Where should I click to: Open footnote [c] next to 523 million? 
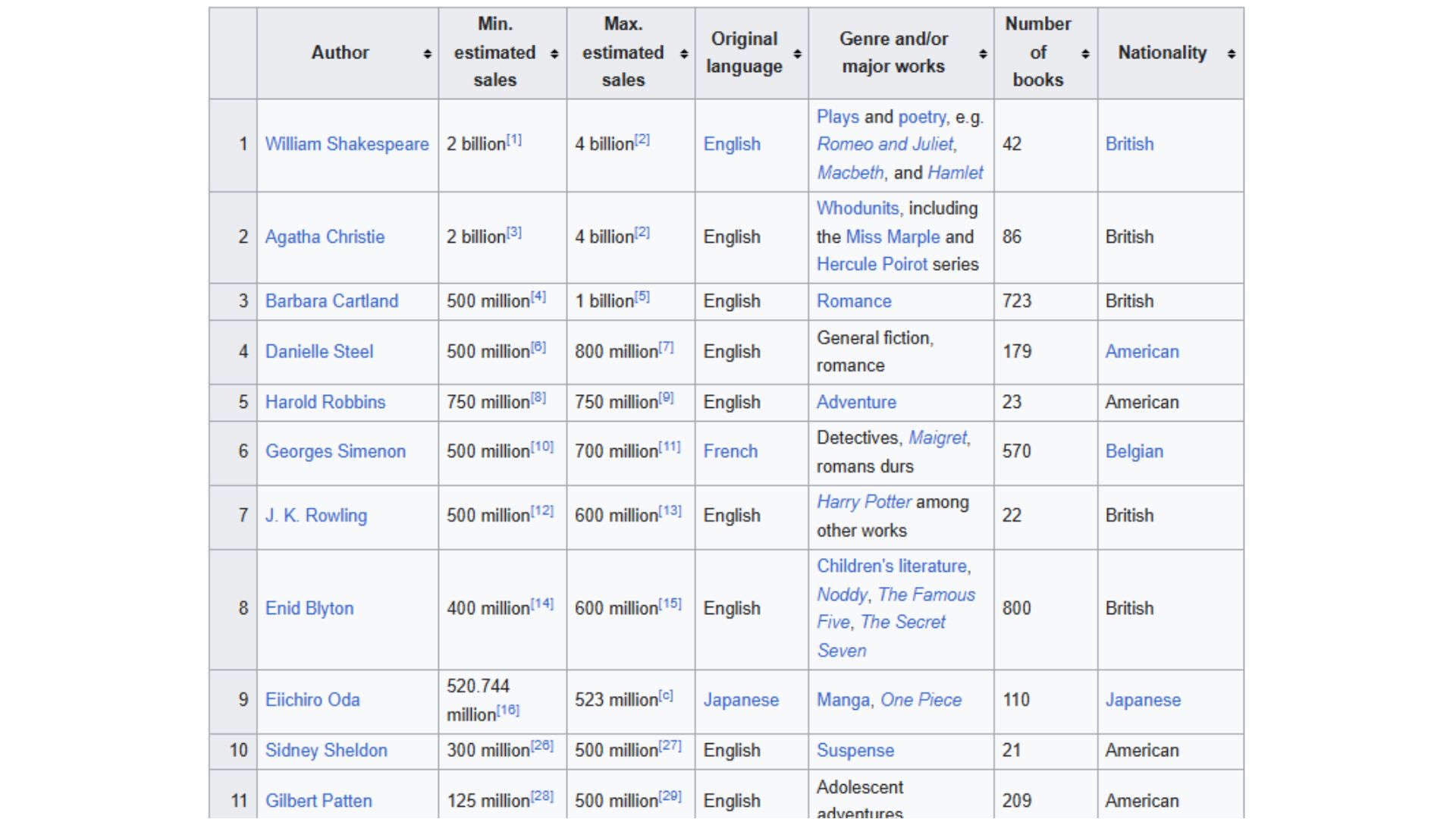pyautogui.click(x=666, y=695)
